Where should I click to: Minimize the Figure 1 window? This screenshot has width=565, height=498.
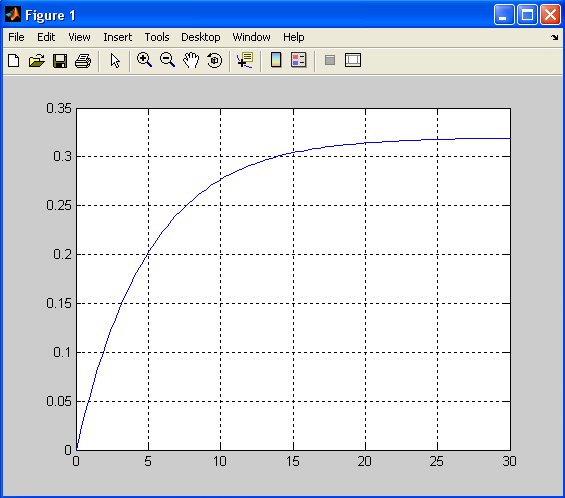(x=504, y=15)
